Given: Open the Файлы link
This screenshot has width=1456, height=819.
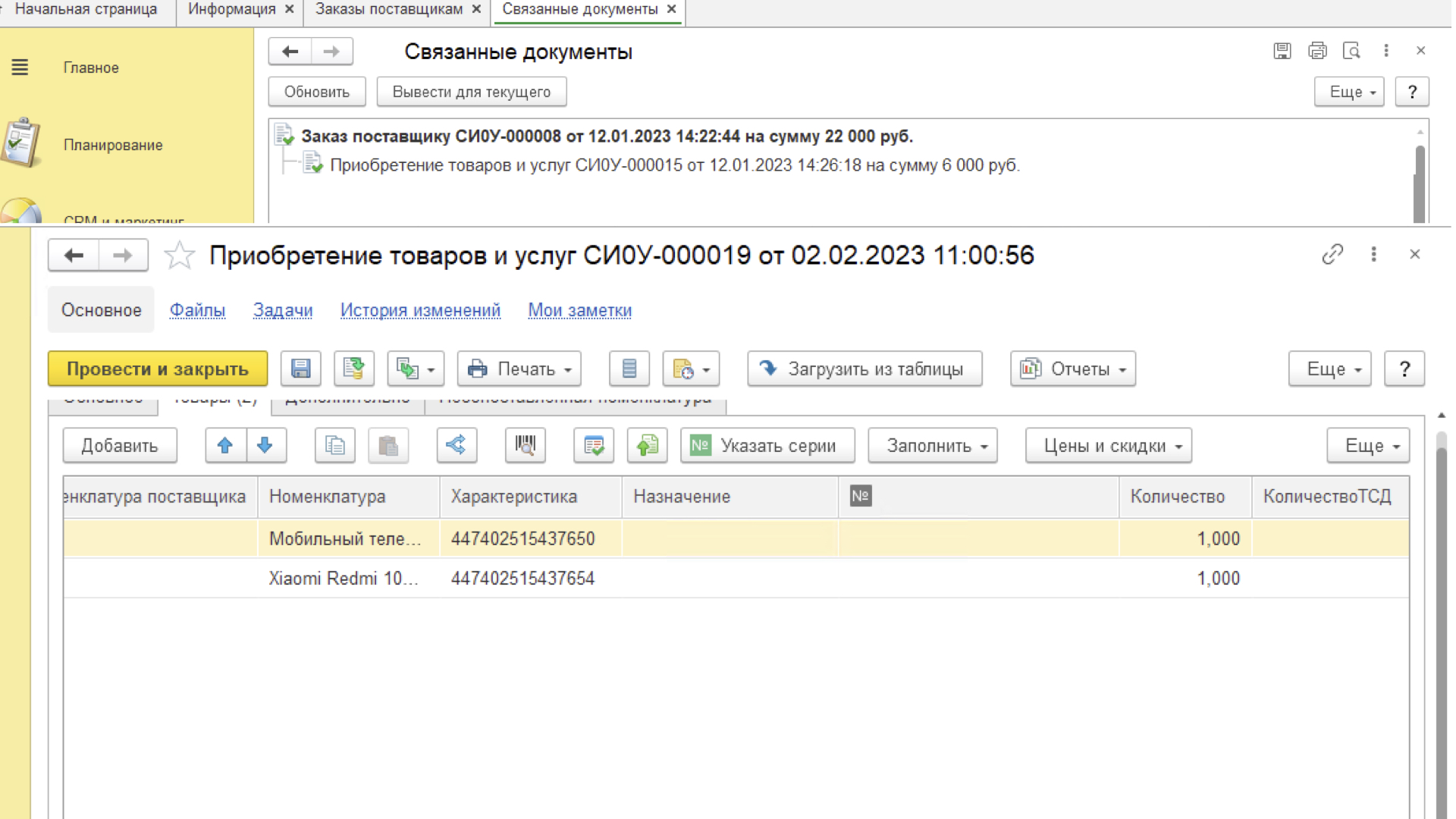Looking at the screenshot, I should (x=197, y=310).
